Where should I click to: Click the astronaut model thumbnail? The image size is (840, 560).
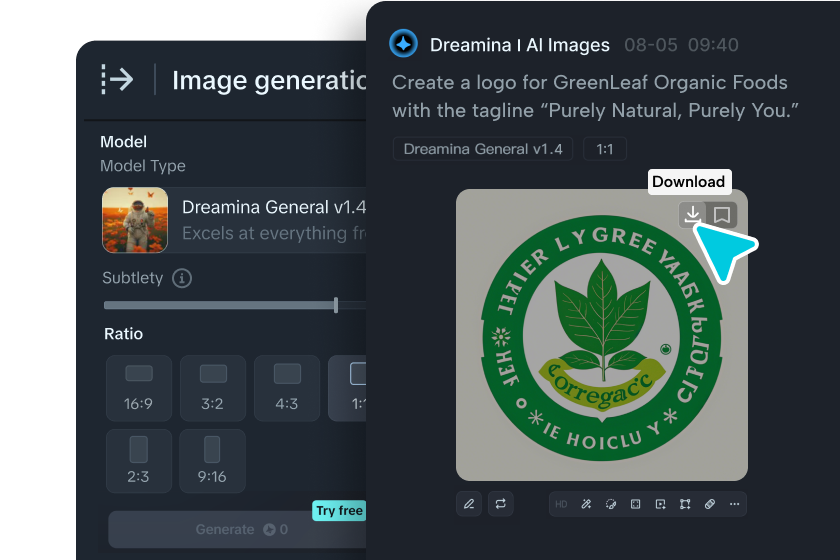tap(135, 220)
